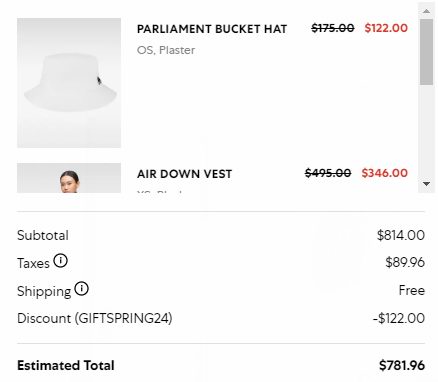Click the scrollbar up arrow

[426, 11]
